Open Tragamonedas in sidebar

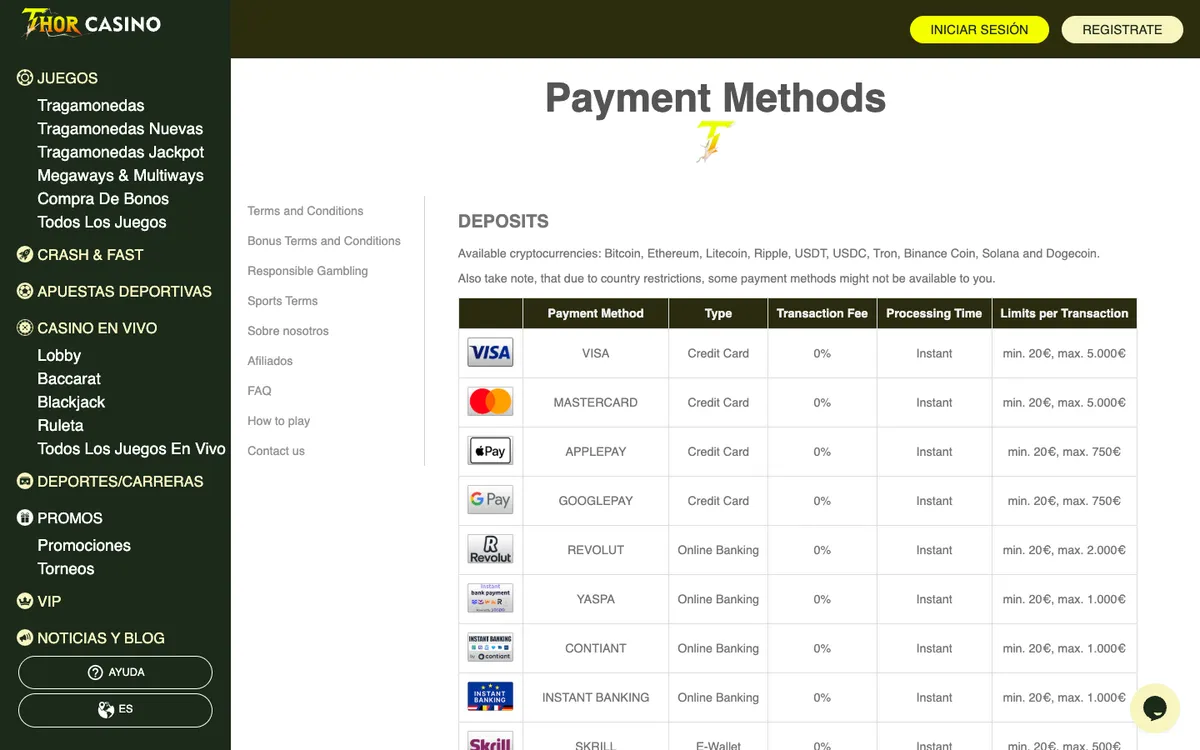click(91, 105)
